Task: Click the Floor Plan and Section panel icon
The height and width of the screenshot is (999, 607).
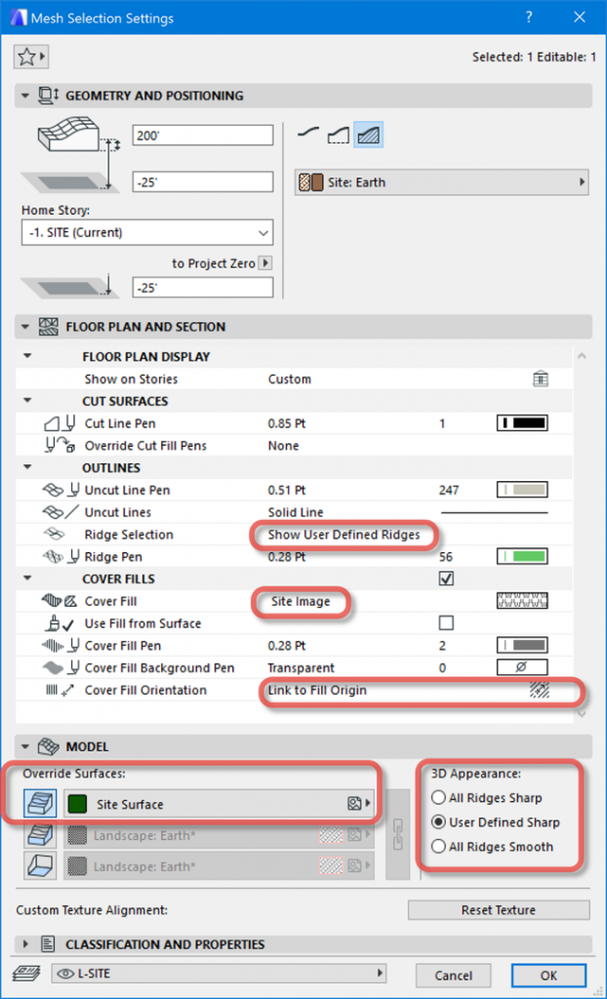Action: point(48,326)
